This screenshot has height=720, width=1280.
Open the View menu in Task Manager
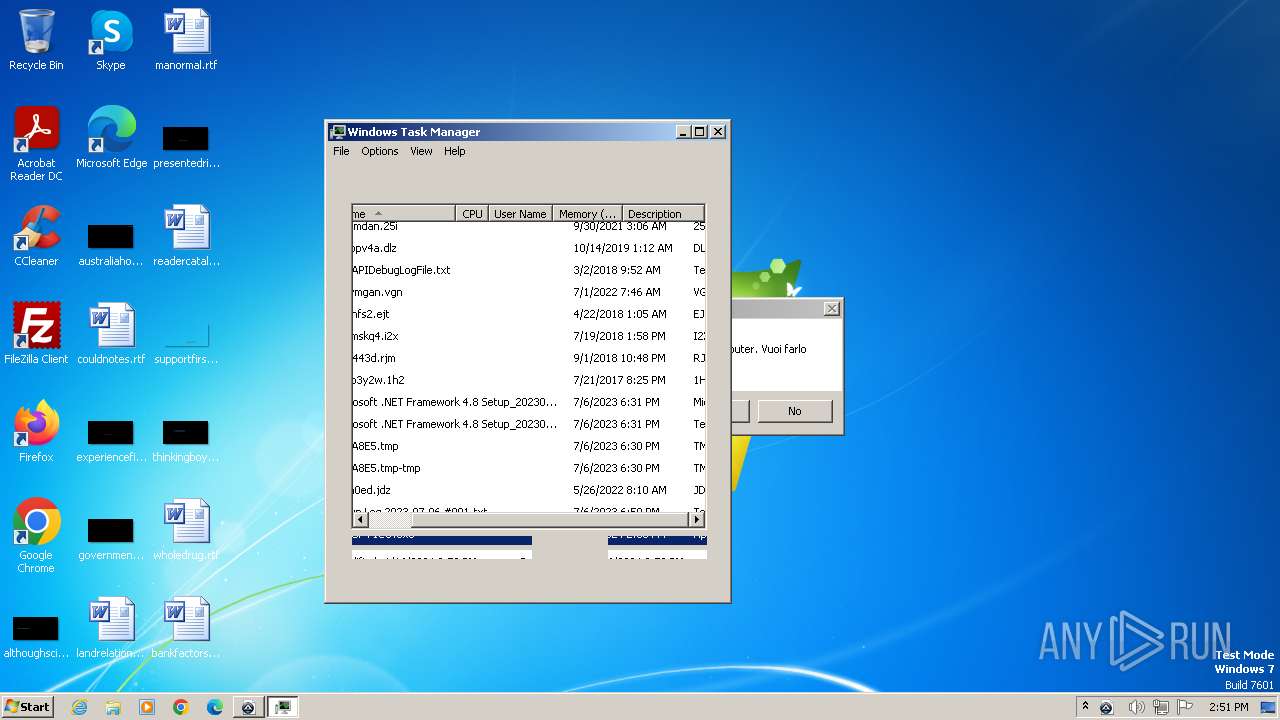click(421, 151)
